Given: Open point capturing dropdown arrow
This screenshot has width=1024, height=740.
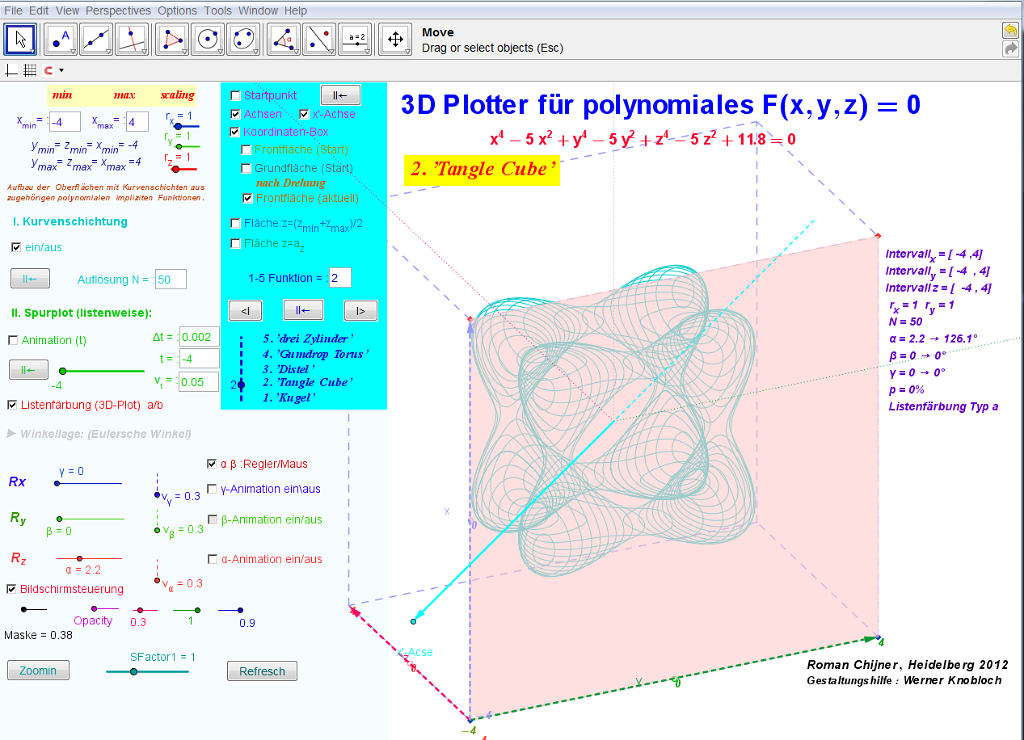Looking at the screenshot, I should pyautogui.click(x=61, y=71).
